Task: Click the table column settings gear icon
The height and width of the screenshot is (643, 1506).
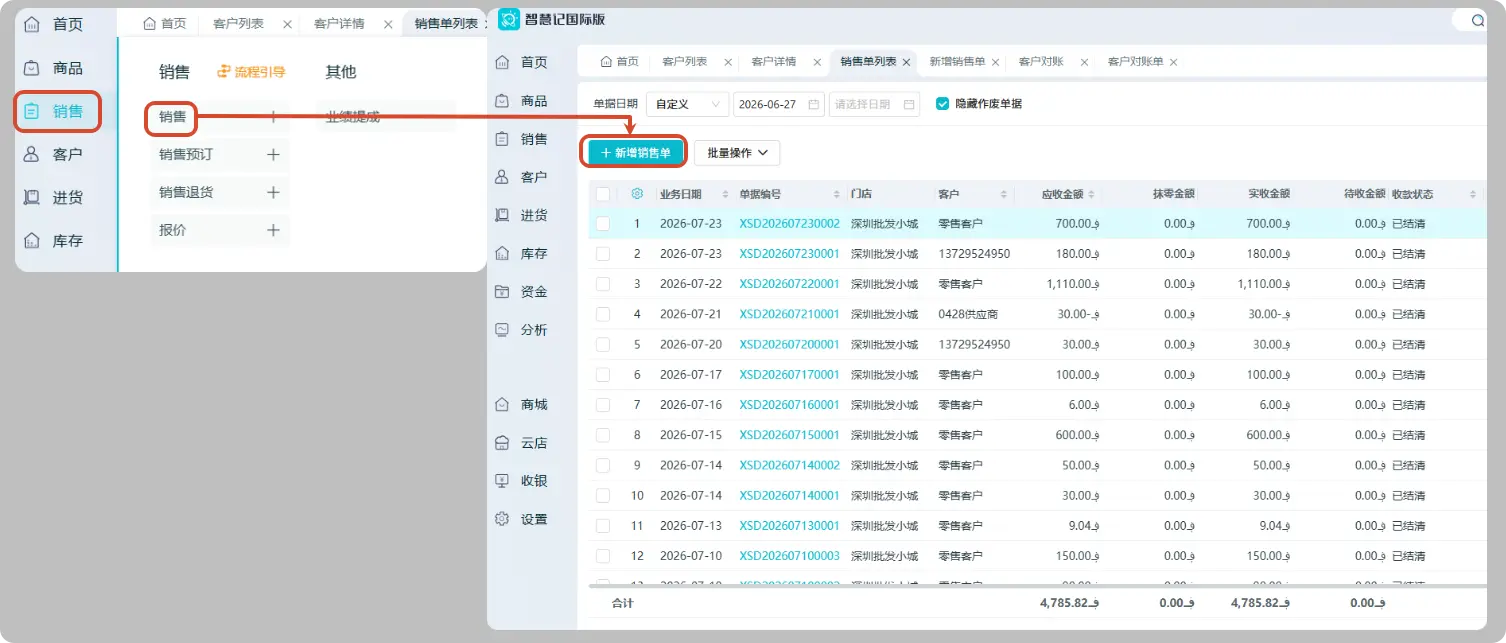Action: click(x=637, y=194)
